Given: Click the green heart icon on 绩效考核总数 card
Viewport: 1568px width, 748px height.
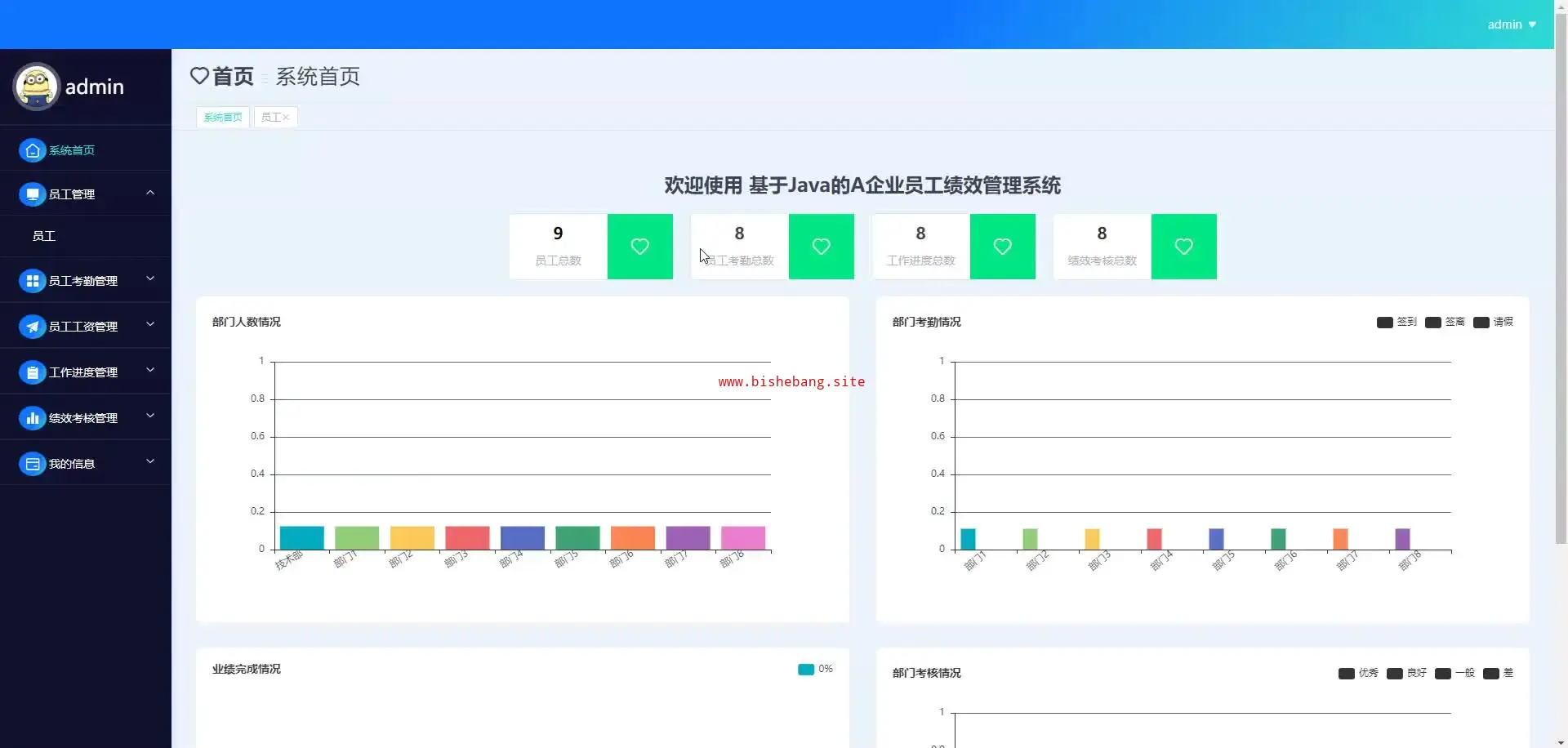Looking at the screenshot, I should coord(1184,247).
